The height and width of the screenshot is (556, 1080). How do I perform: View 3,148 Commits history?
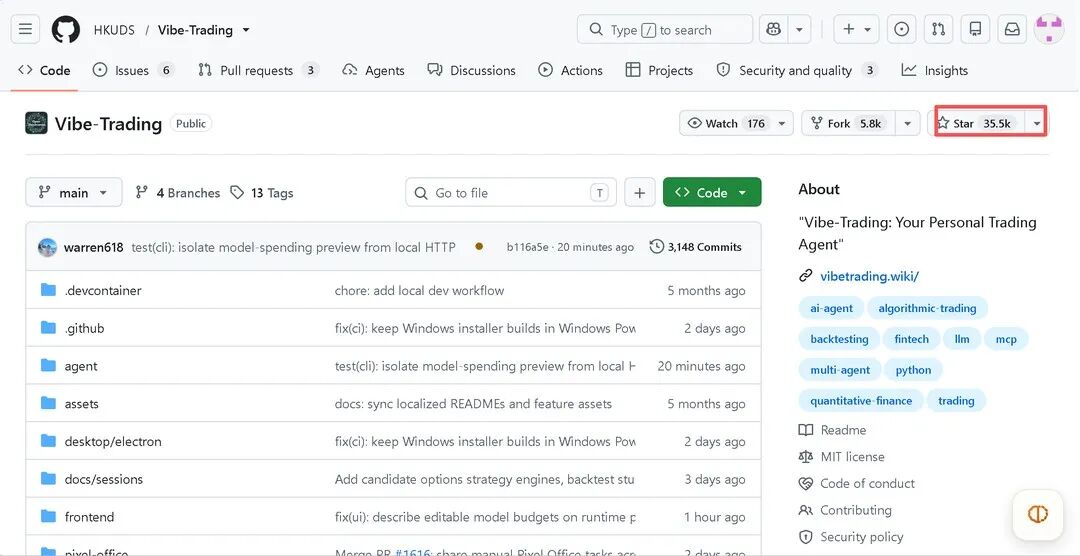(696, 247)
